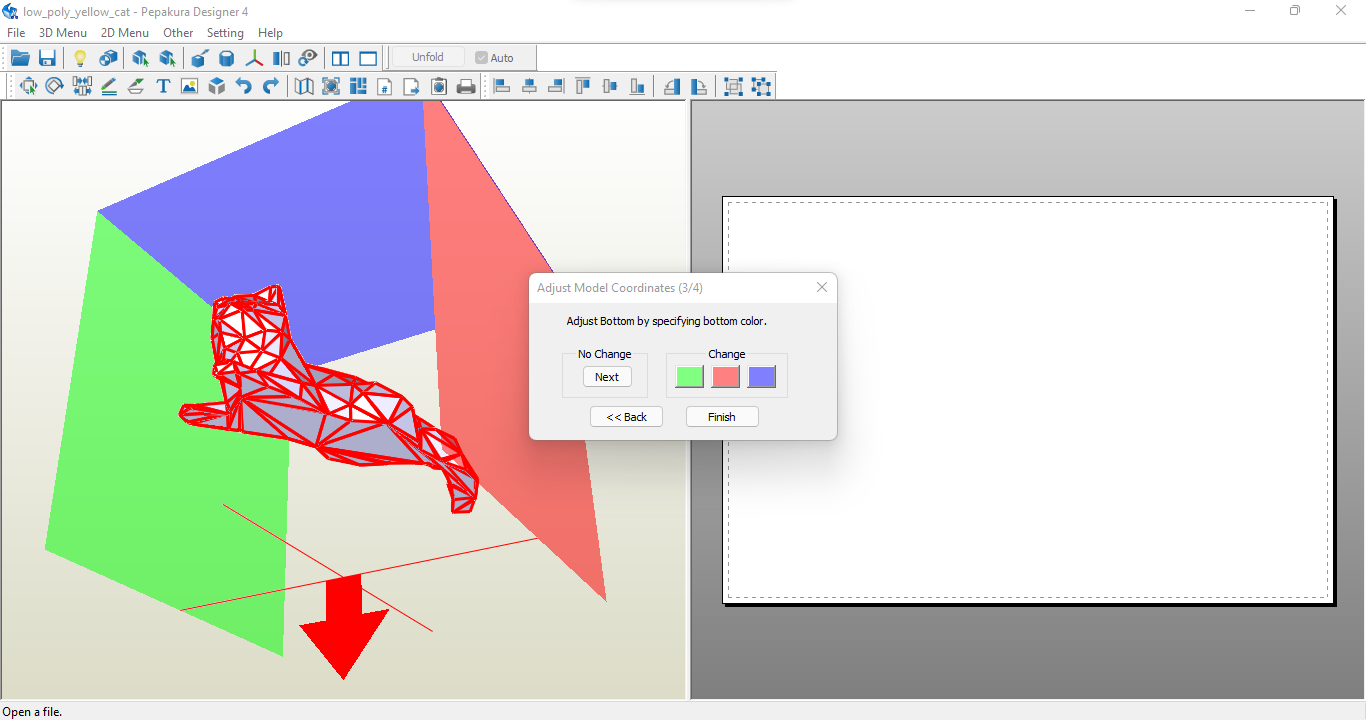This screenshot has height=720, width=1366.
Task: Click the page-with-arrow export icon
Action: click(x=412, y=86)
